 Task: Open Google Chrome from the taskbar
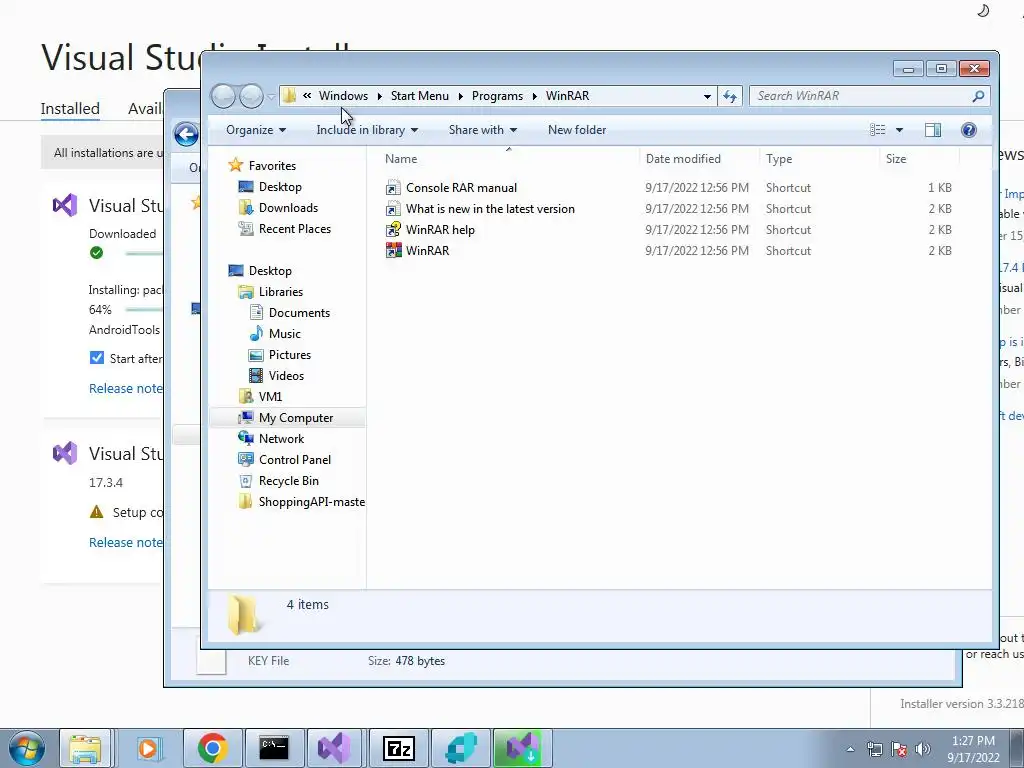(212, 748)
